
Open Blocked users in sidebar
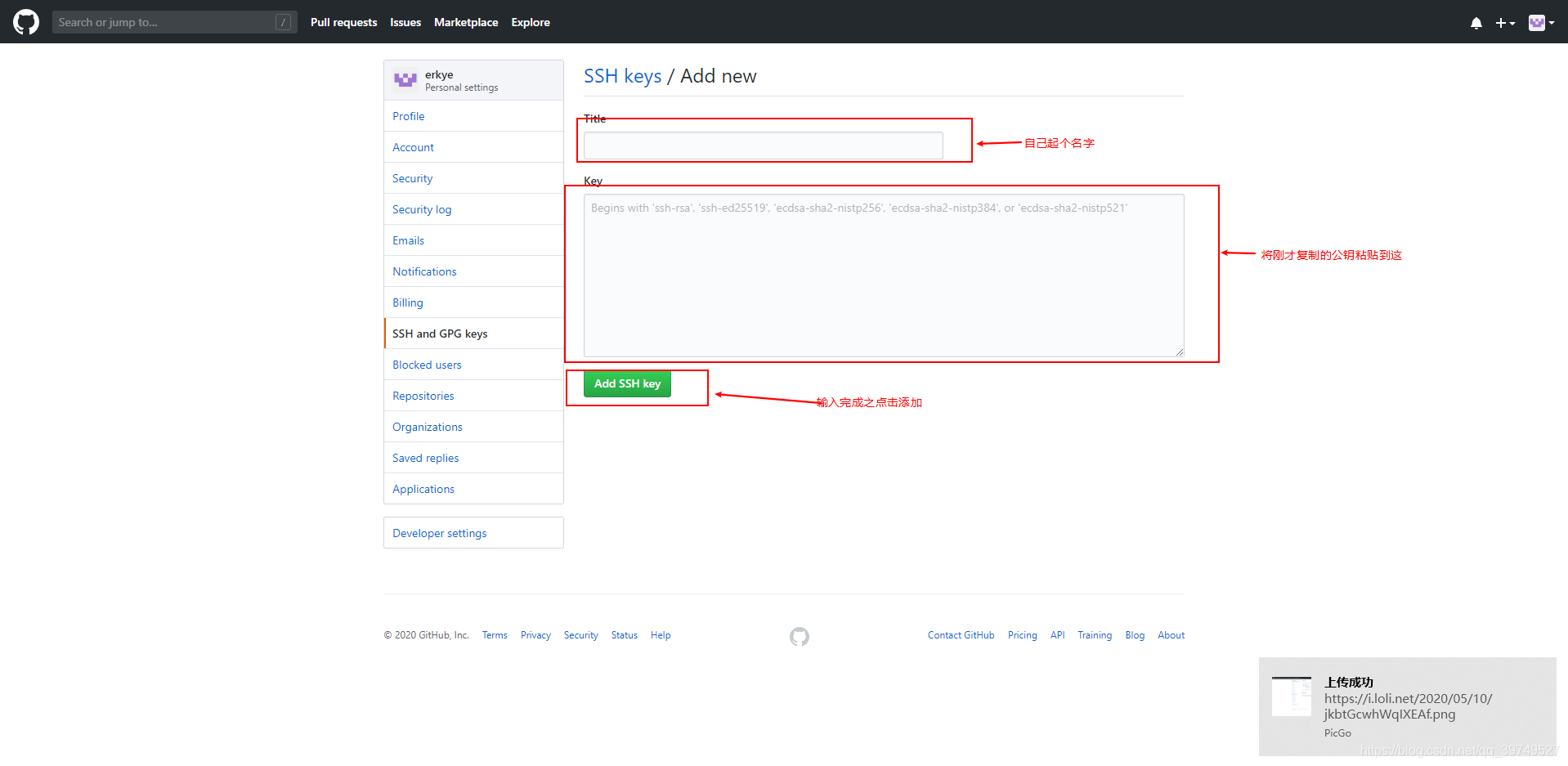(473, 365)
